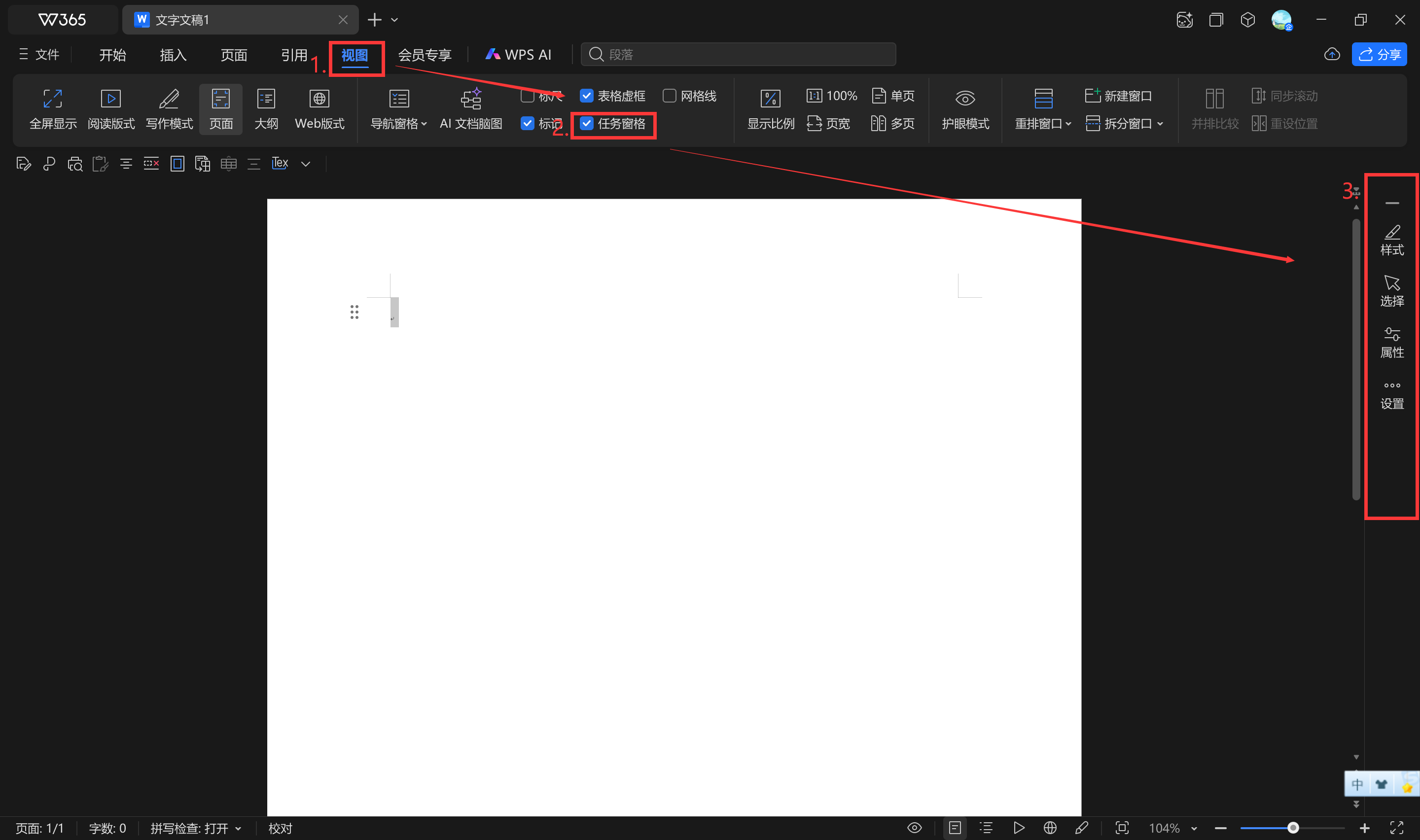Screen dimensions: 1420x840
Task: Open the Styles pane in sidebar
Action: (1392, 240)
